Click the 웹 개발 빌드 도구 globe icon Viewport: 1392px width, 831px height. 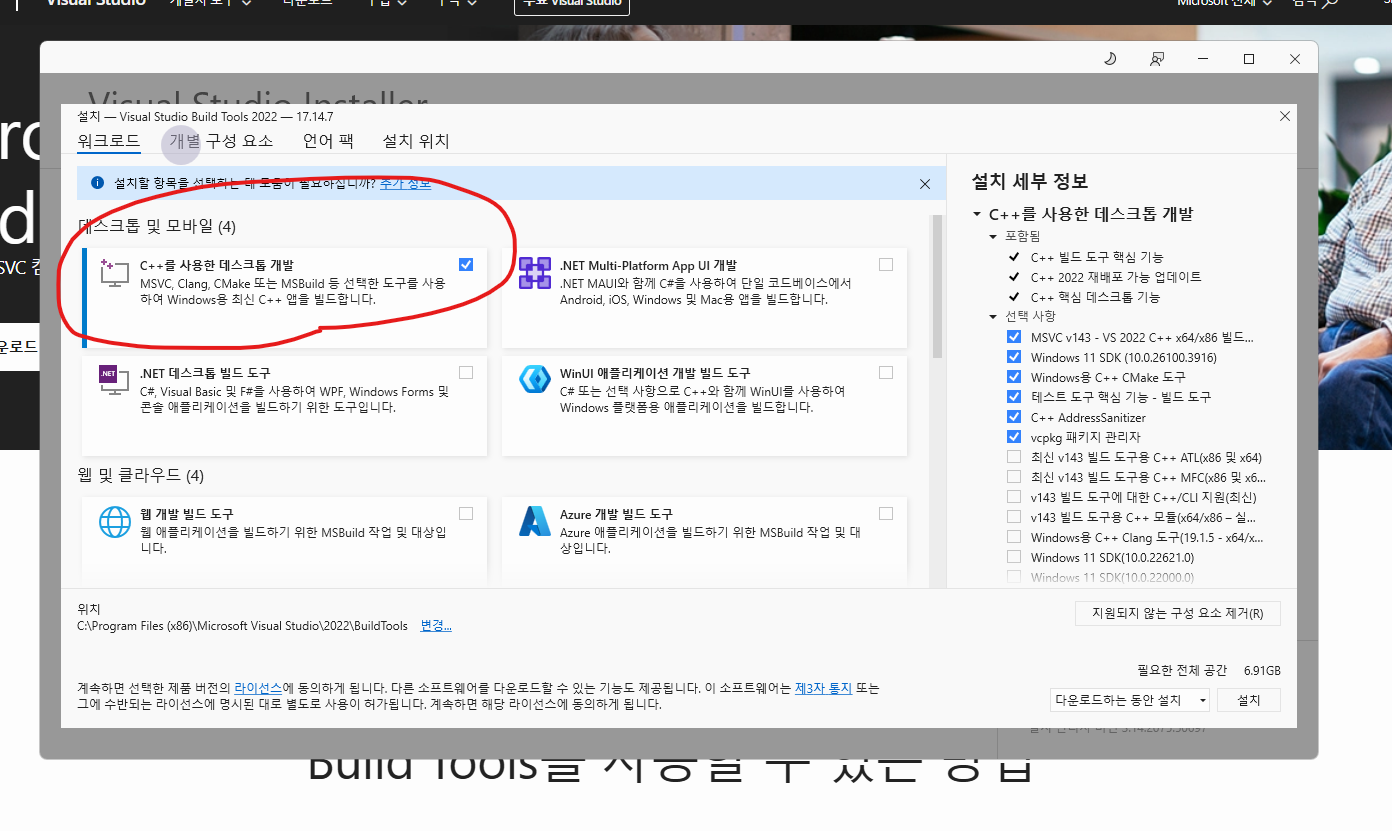click(x=114, y=521)
